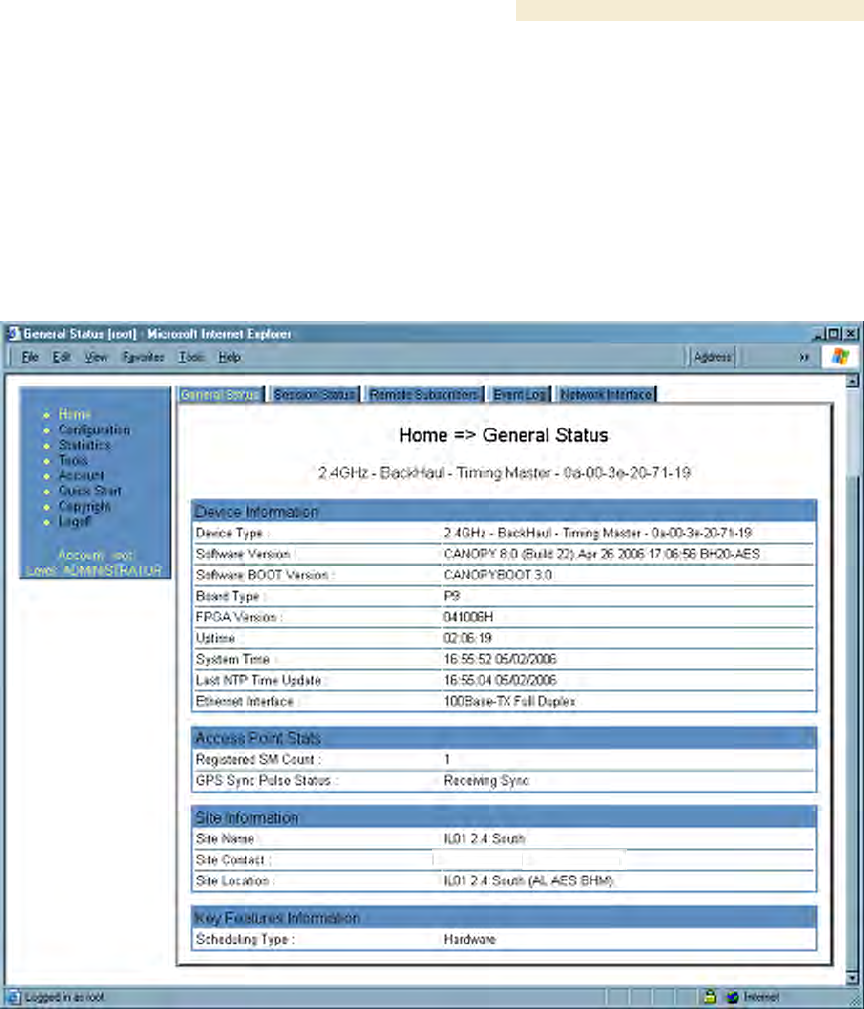This screenshot has height=1009, width=864.
Task: Go to Home in the sidebar
Action: [75, 414]
